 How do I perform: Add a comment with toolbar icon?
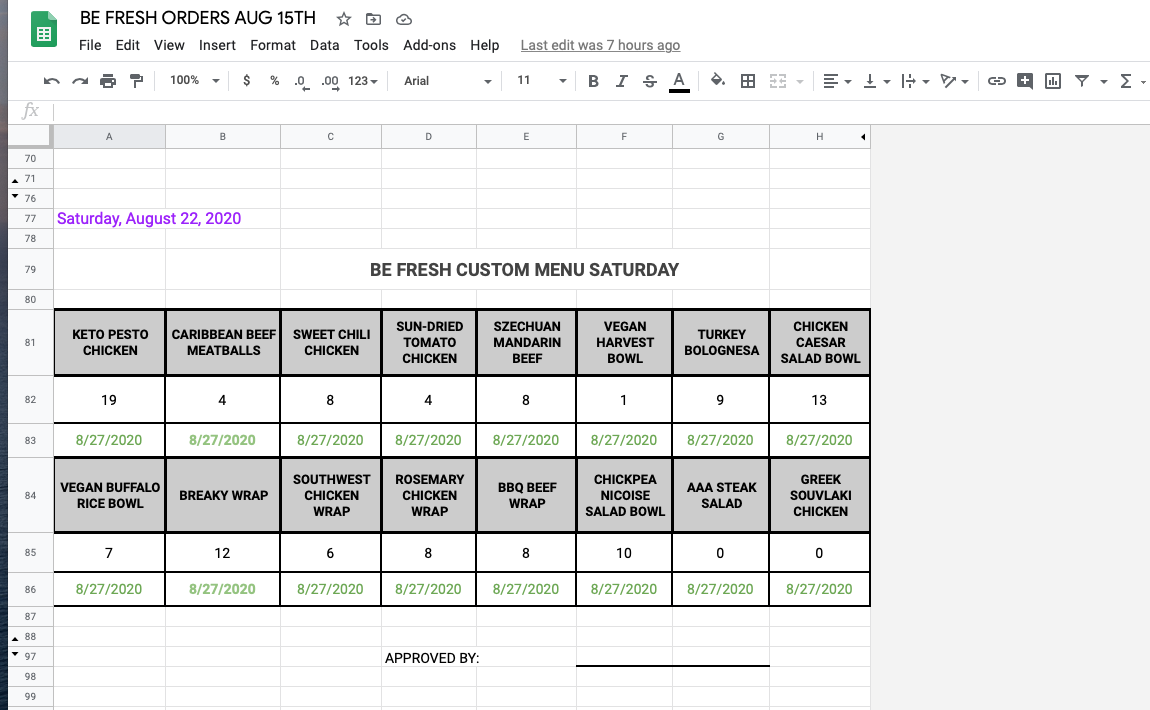tap(1024, 81)
